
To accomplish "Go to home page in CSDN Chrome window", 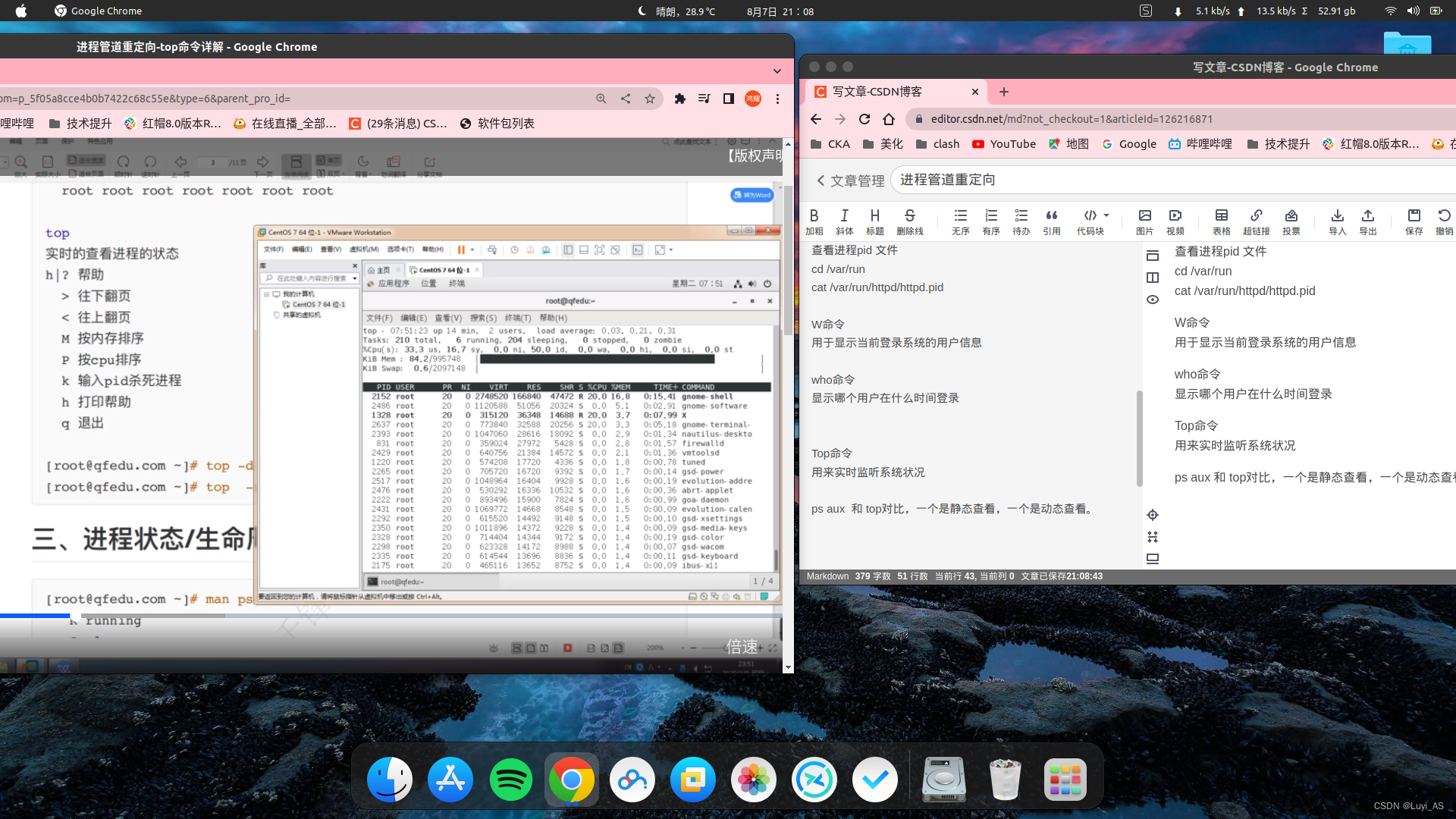I will [x=889, y=119].
